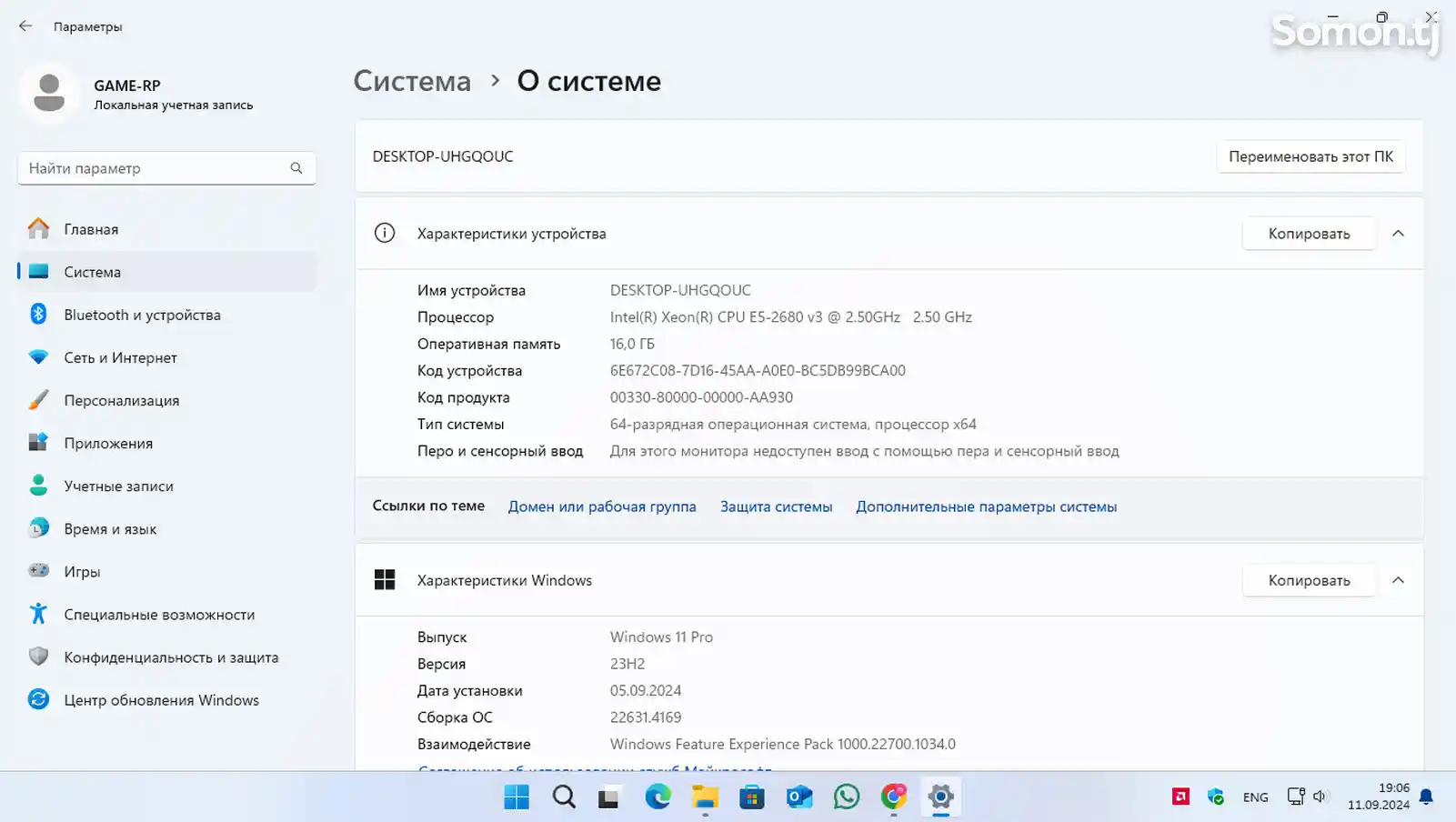Collapse the Характеристики устройства section
The image size is (1456, 822).
tap(1399, 234)
